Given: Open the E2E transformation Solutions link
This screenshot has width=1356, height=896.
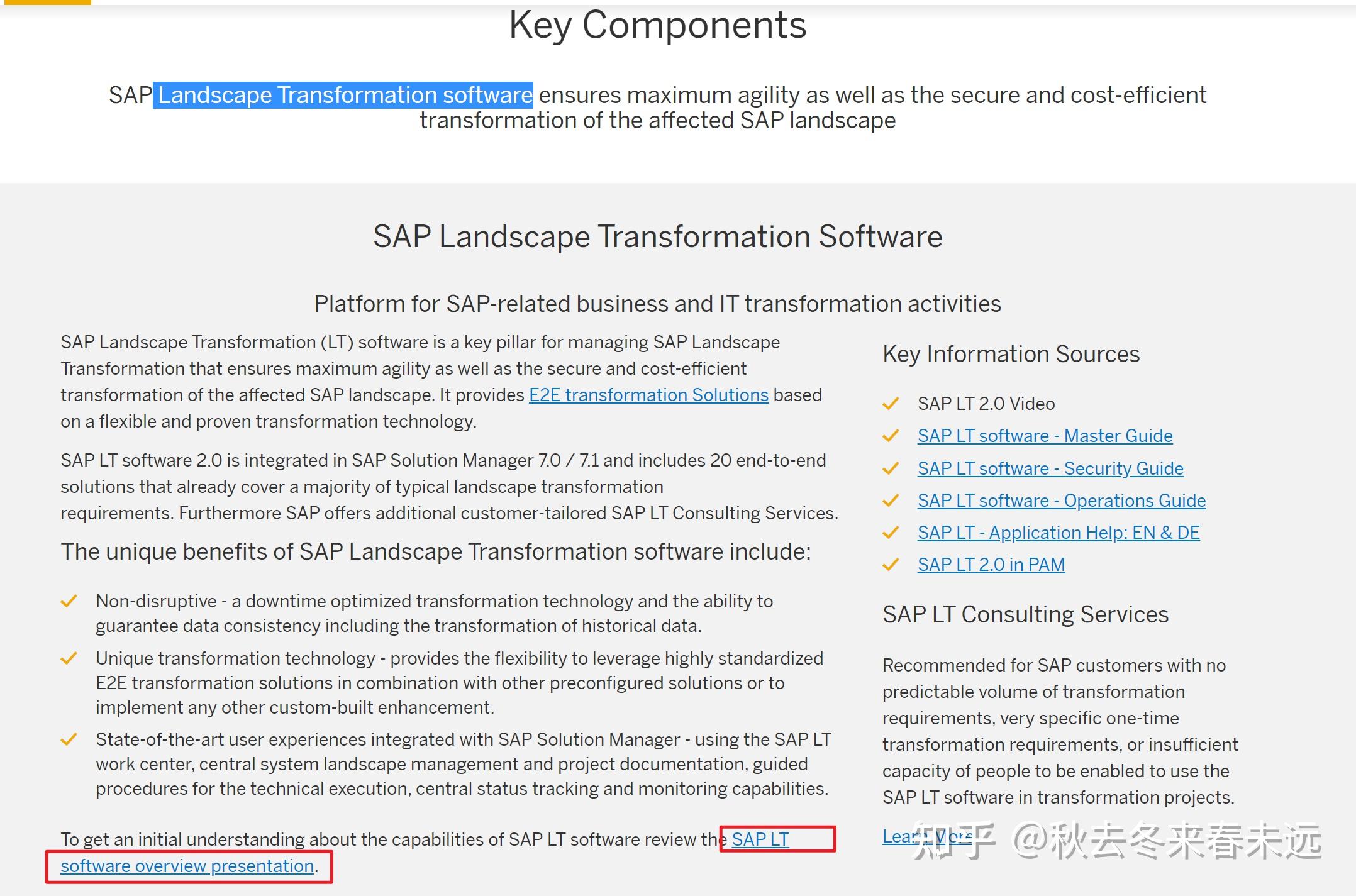Looking at the screenshot, I should (648, 395).
